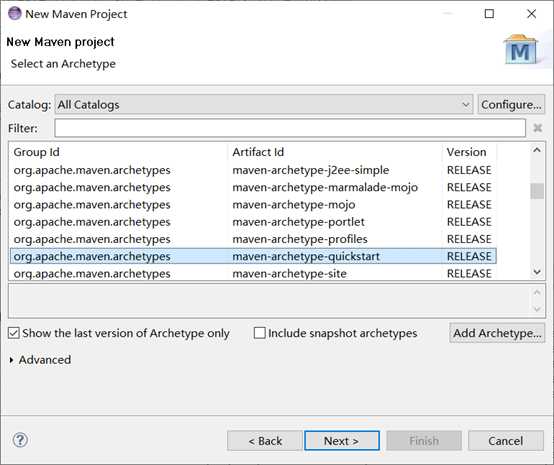Open the Catalog dropdown
Screen dimensions: 554x465
click(264, 105)
